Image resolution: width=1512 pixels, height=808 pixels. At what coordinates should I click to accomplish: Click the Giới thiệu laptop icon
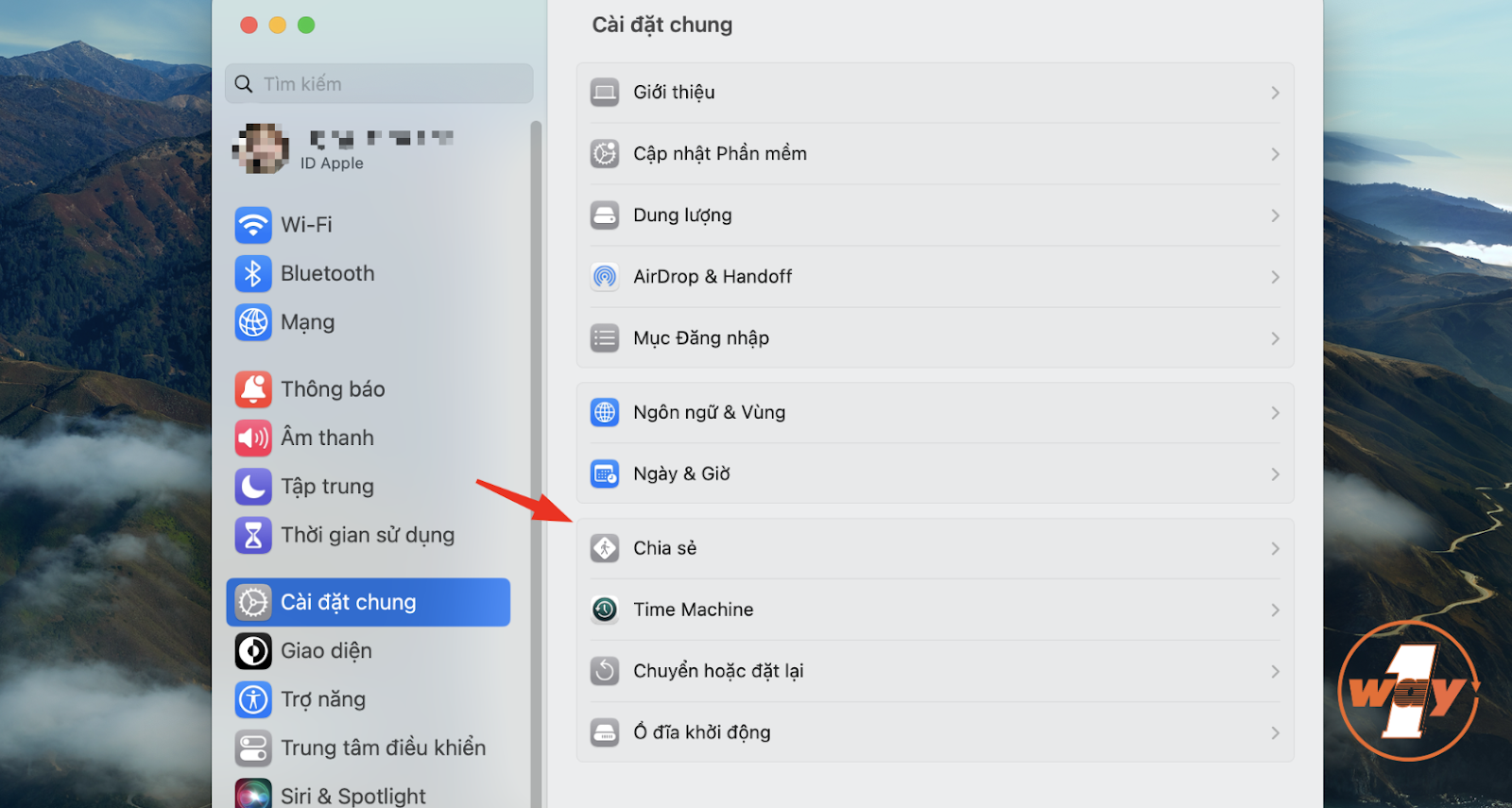click(x=605, y=93)
